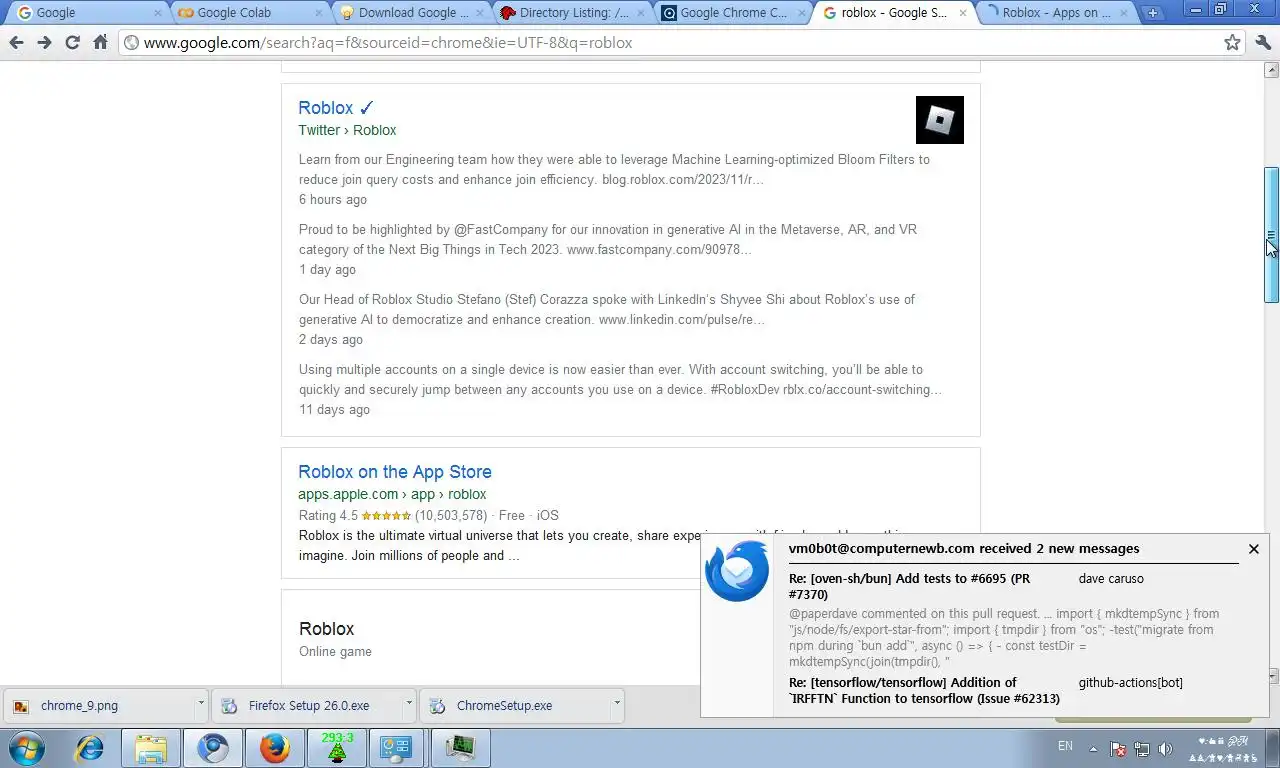Open network status tray icon
This screenshot has height=768, width=1280.
tap(1141, 749)
